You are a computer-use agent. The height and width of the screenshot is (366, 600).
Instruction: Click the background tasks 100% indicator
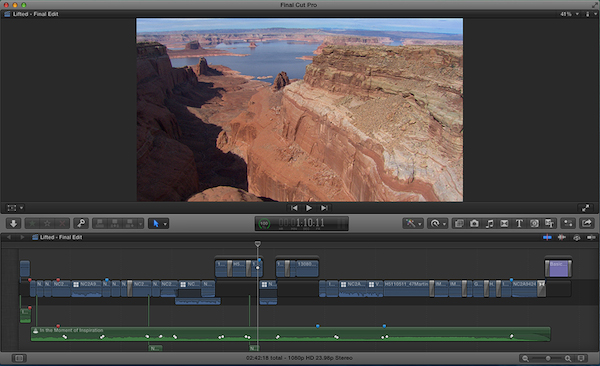[x=264, y=224]
